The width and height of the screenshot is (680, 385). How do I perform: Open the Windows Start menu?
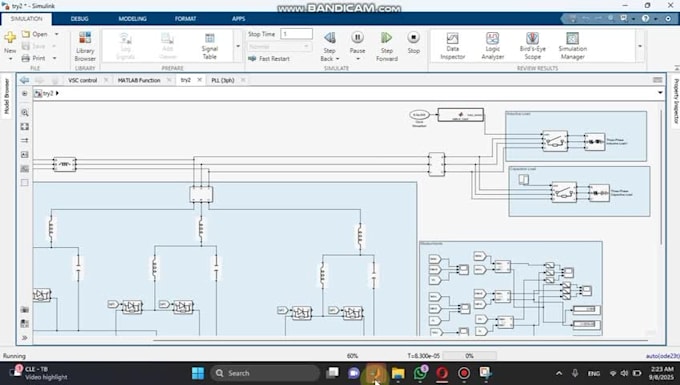pos(198,373)
